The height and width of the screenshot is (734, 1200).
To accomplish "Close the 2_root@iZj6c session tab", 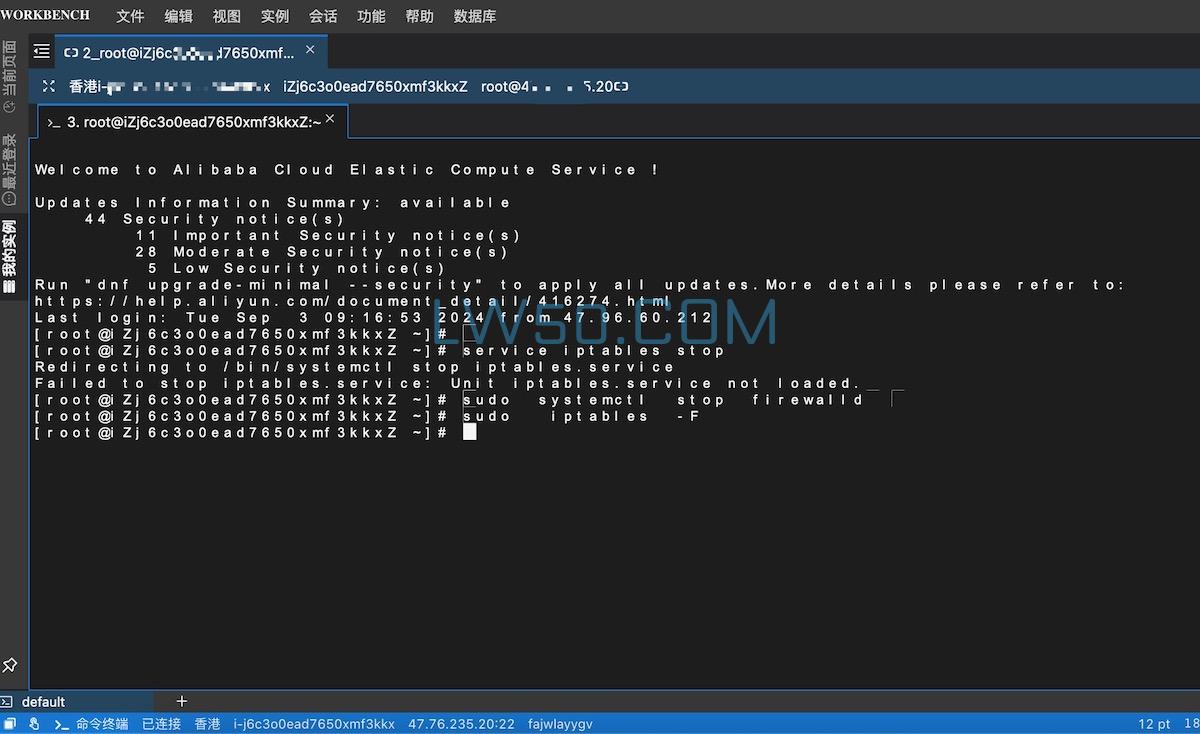I will [x=310, y=50].
